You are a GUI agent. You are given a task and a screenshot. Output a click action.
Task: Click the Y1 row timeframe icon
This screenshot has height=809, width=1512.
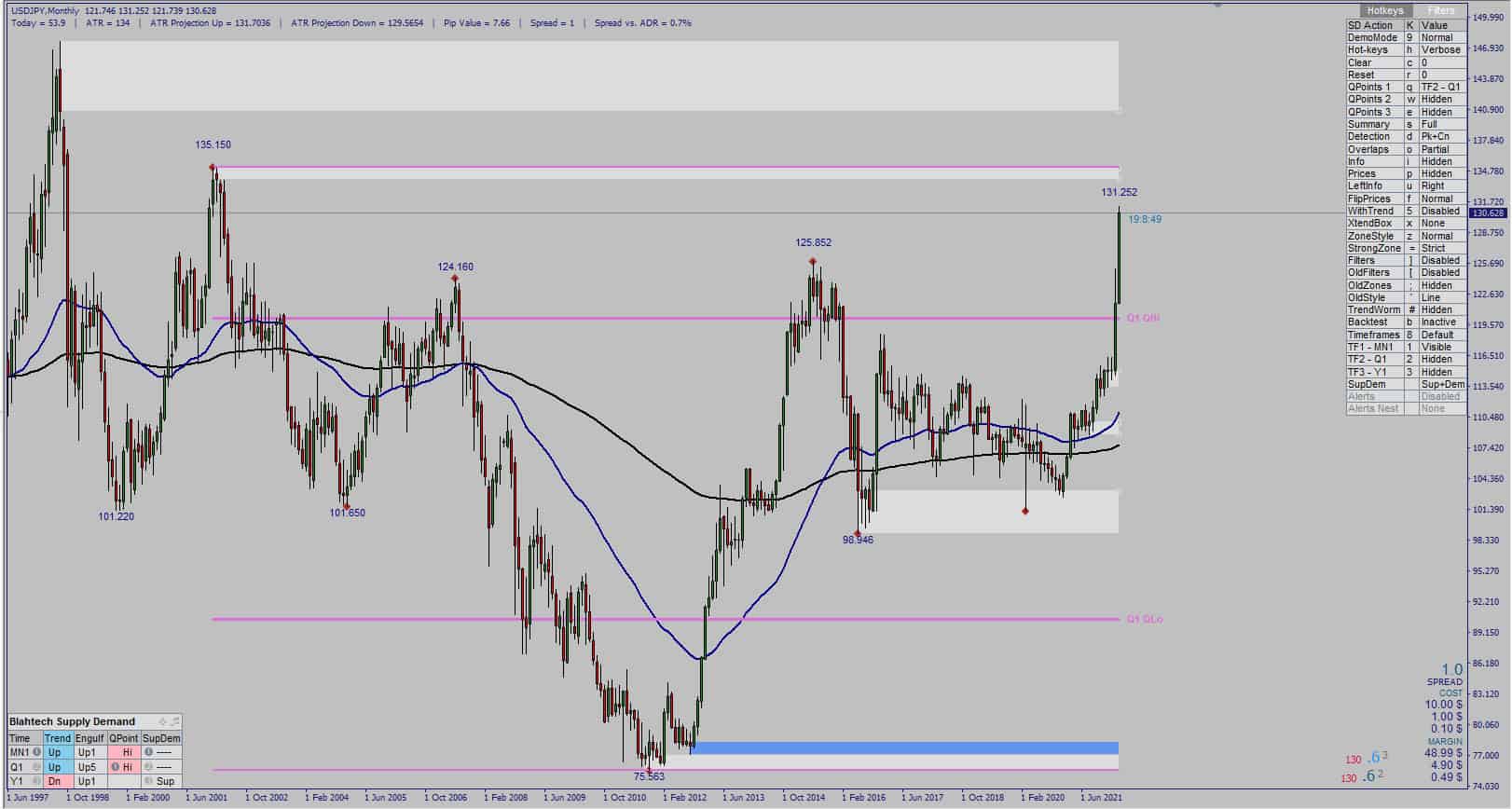pyautogui.click(x=36, y=781)
